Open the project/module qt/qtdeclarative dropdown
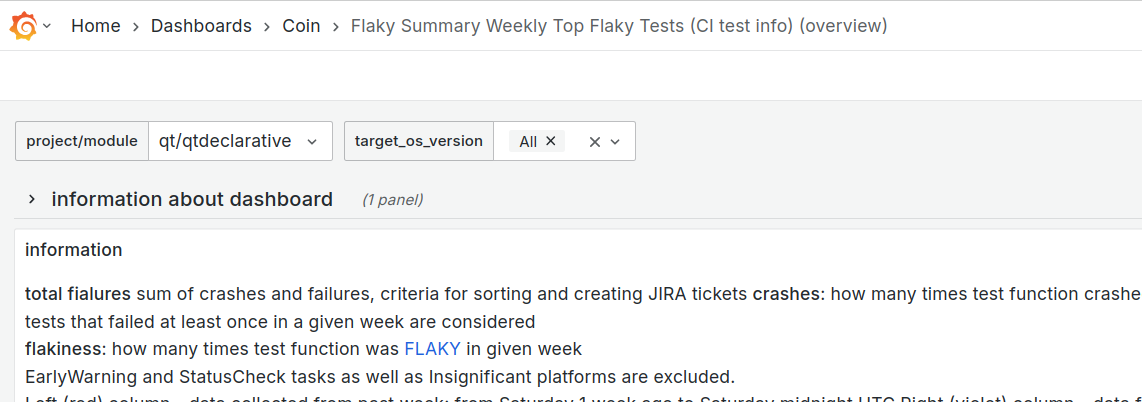The image size is (1142, 402). [225, 141]
